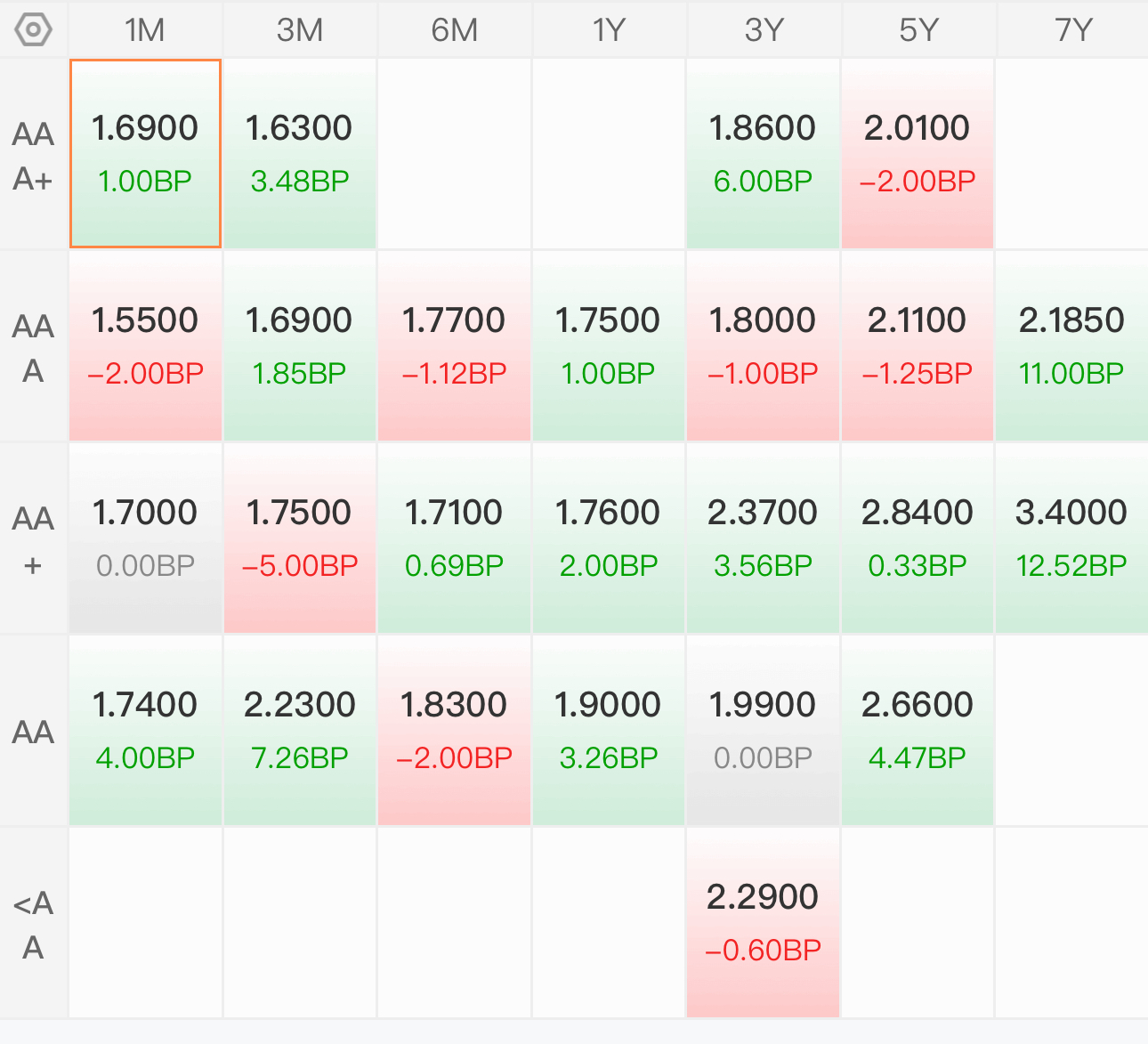Image resolution: width=1148 pixels, height=1044 pixels.
Task: Select the AA+ 1M cell with 0.00BP
Action: tap(145, 538)
